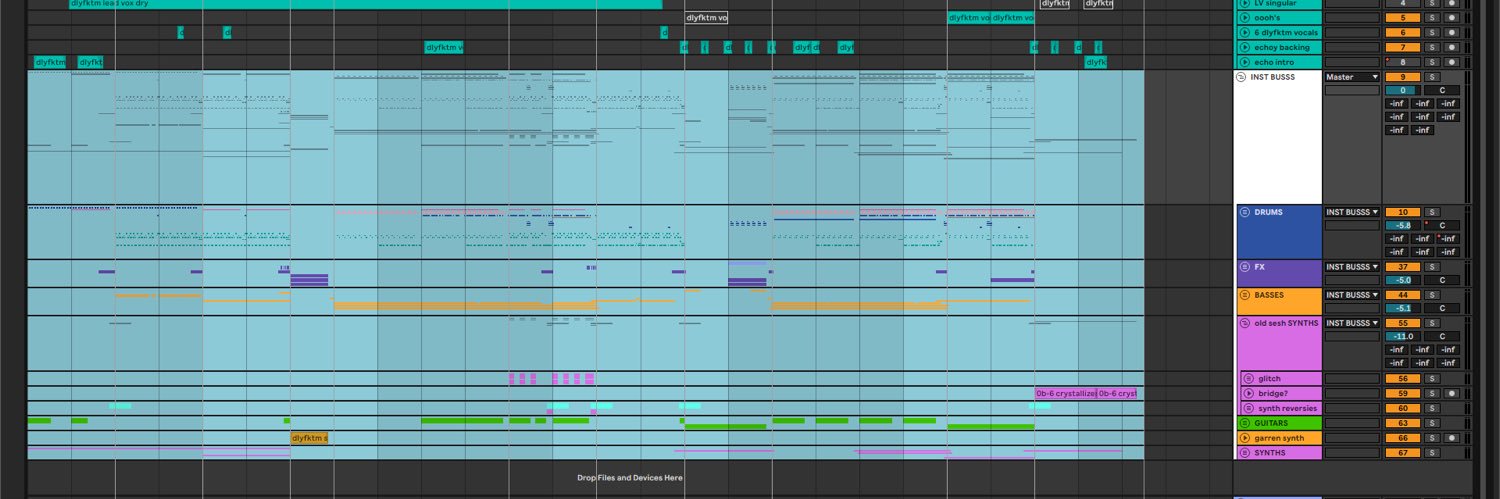Select the dlyfktm v clip on echoy backing track
The width and height of the screenshot is (1500, 499).
pos(443,47)
